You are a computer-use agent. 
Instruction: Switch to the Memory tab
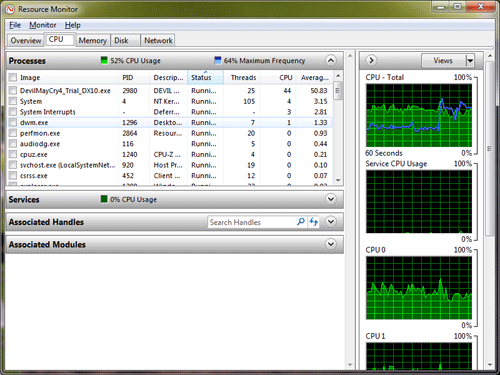click(x=93, y=41)
